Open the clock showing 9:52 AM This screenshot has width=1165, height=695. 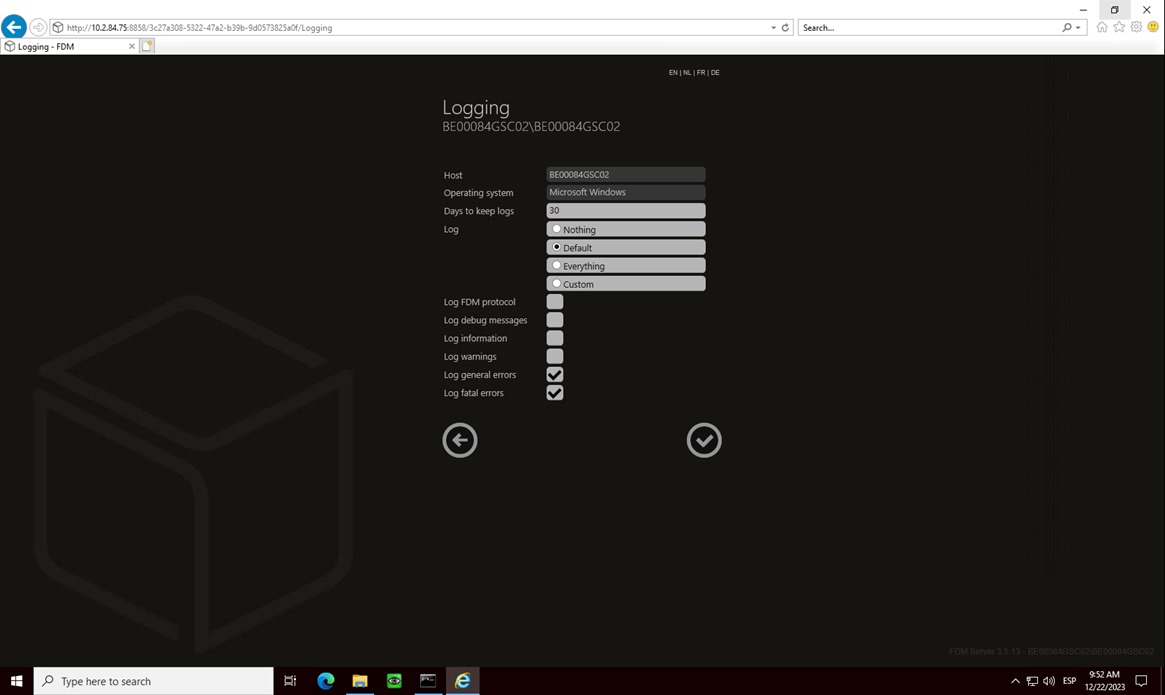point(1105,681)
